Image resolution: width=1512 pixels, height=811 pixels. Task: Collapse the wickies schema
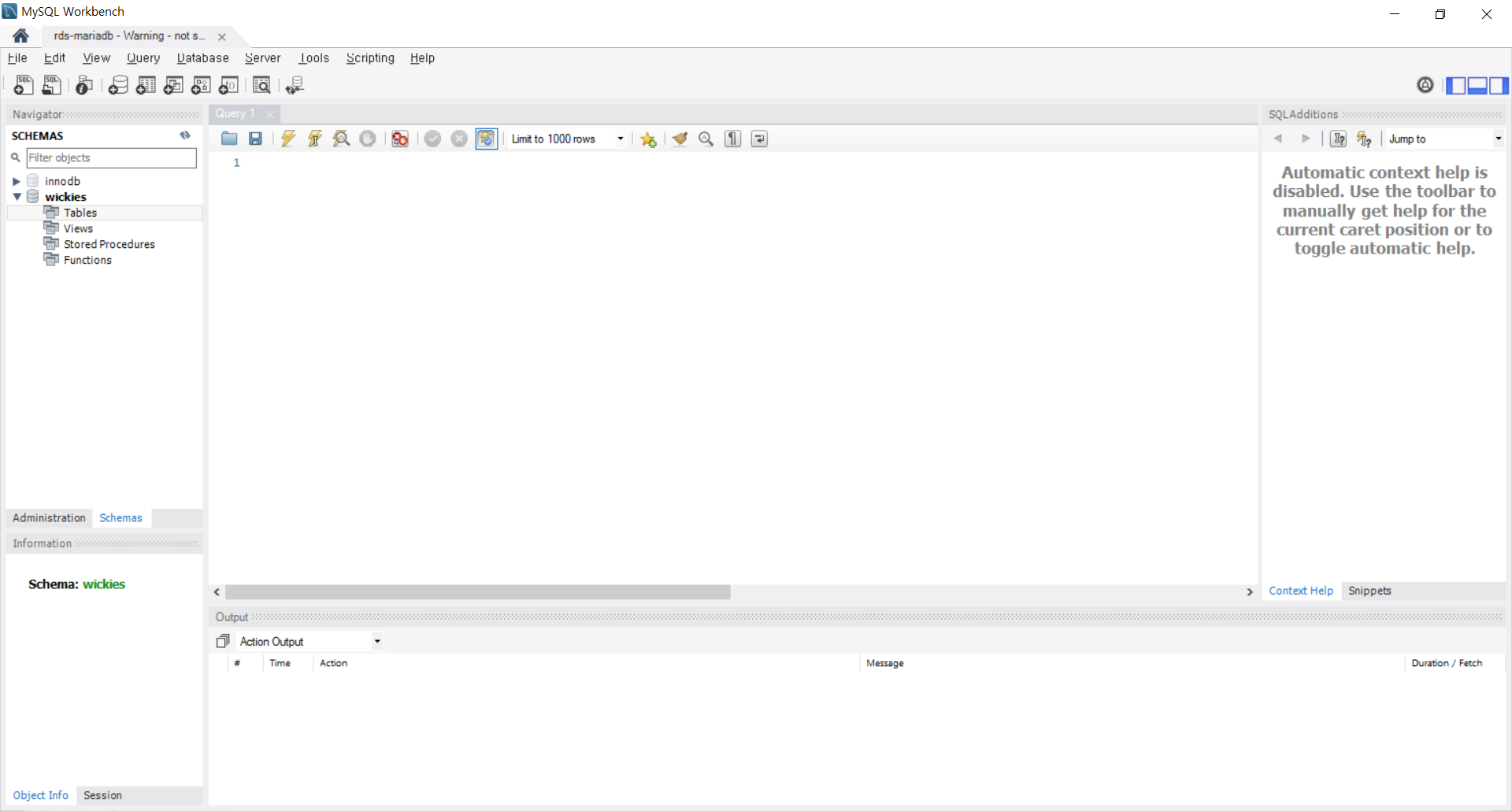click(x=17, y=197)
